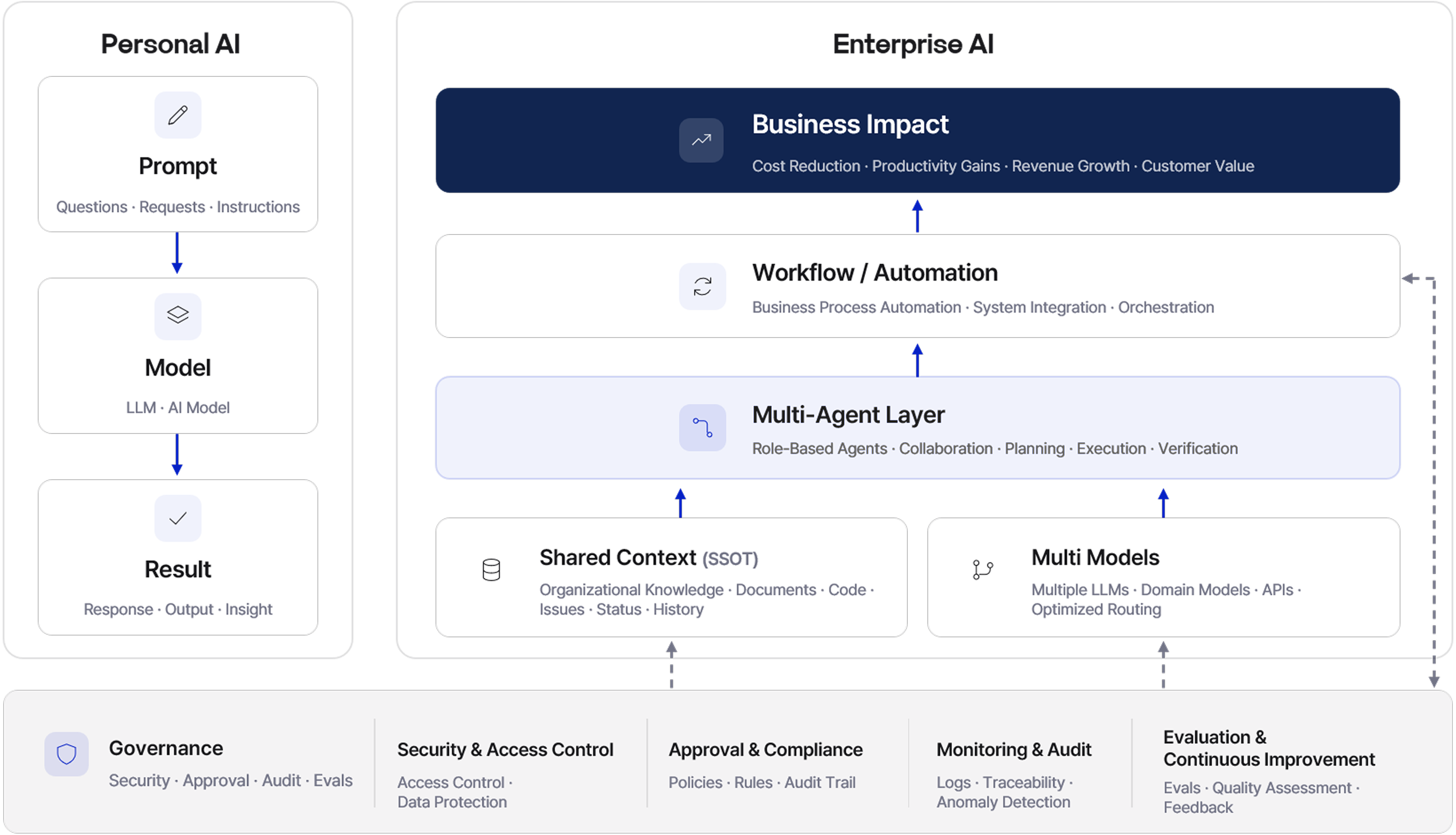Click 'Continuous Improvement' heading text
The height and width of the screenshot is (835, 1456).
pyautogui.click(x=1269, y=759)
